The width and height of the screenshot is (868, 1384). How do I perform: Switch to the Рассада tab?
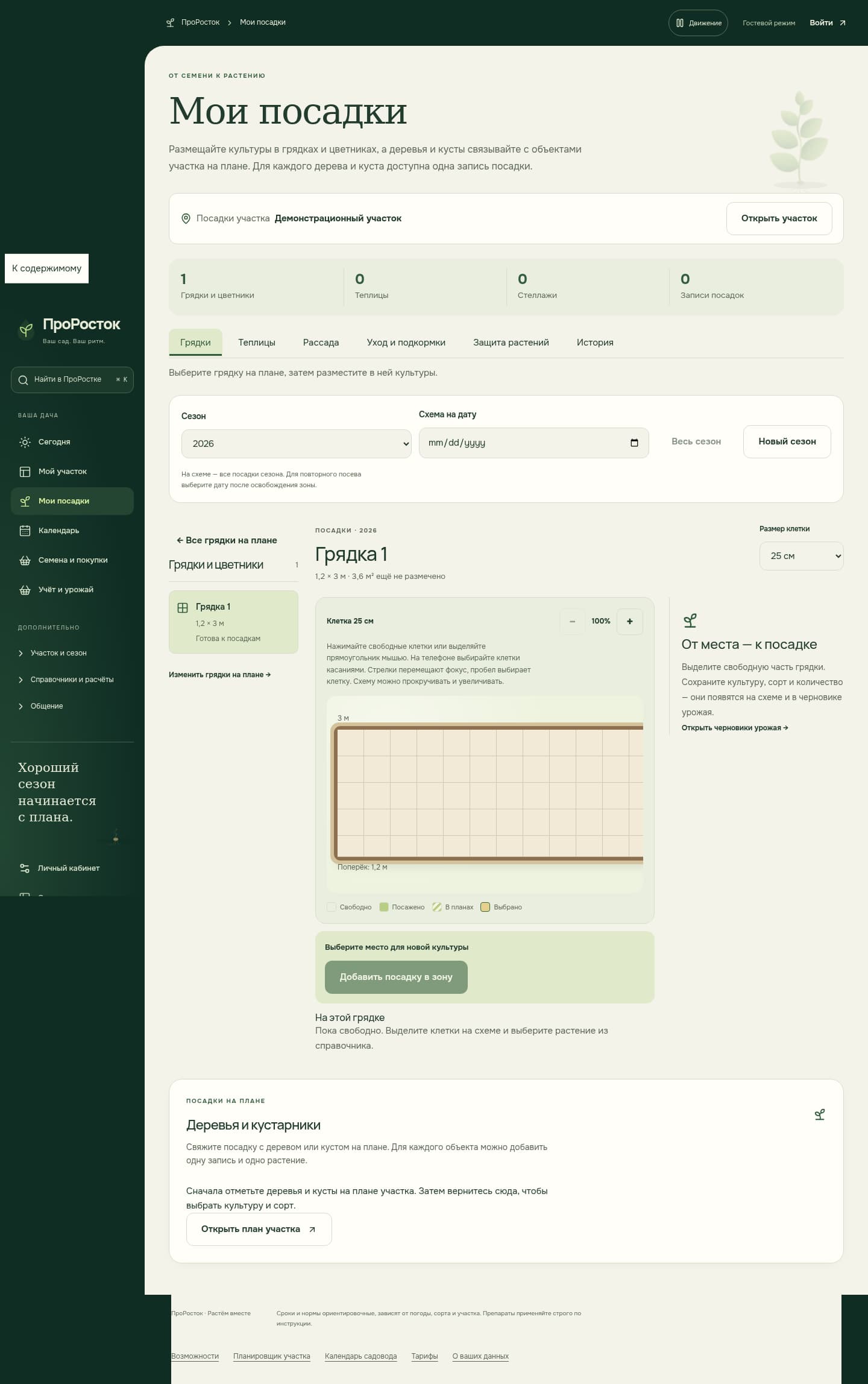(321, 343)
